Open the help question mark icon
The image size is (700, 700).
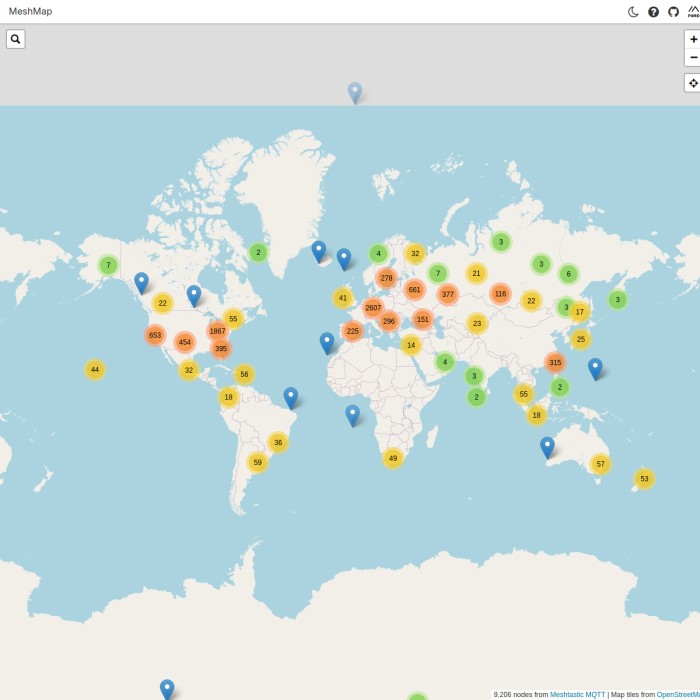pos(653,12)
